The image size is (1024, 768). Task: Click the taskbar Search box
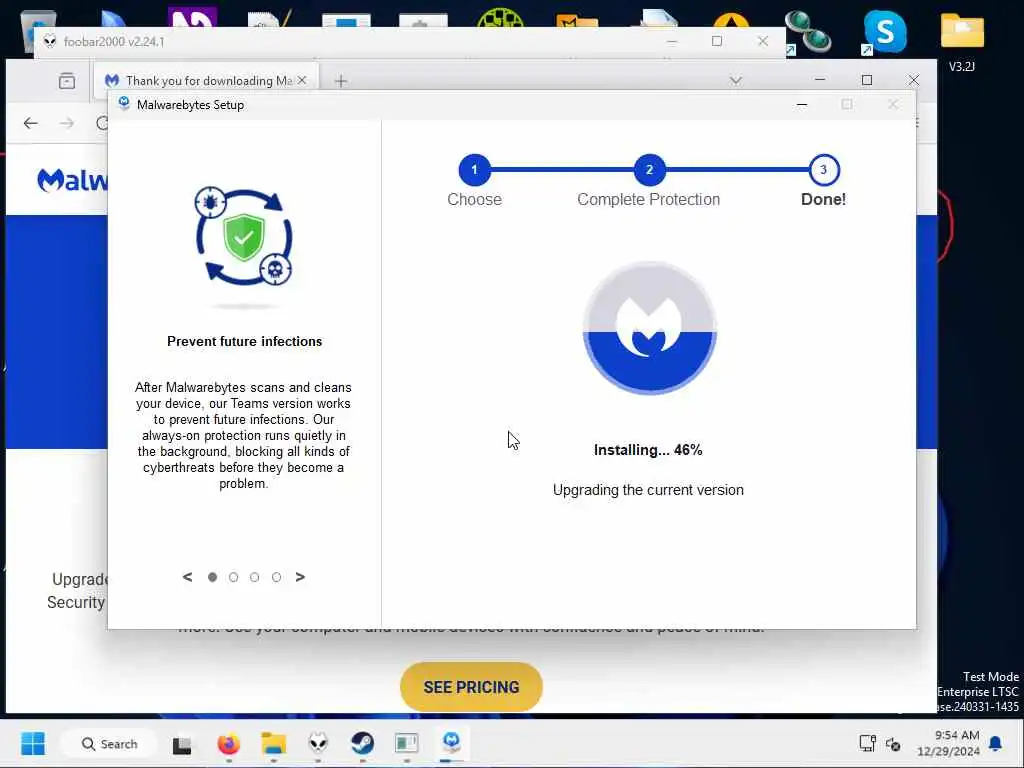108,744
